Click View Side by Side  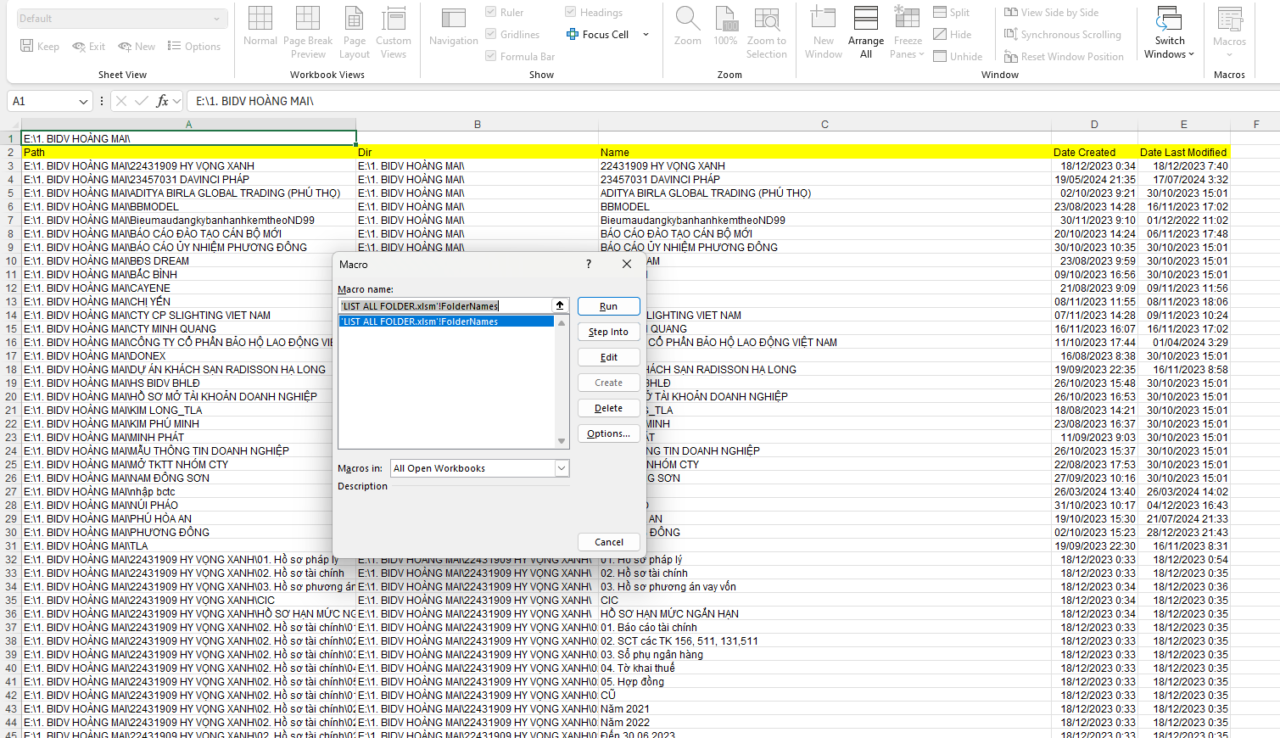1050,13
